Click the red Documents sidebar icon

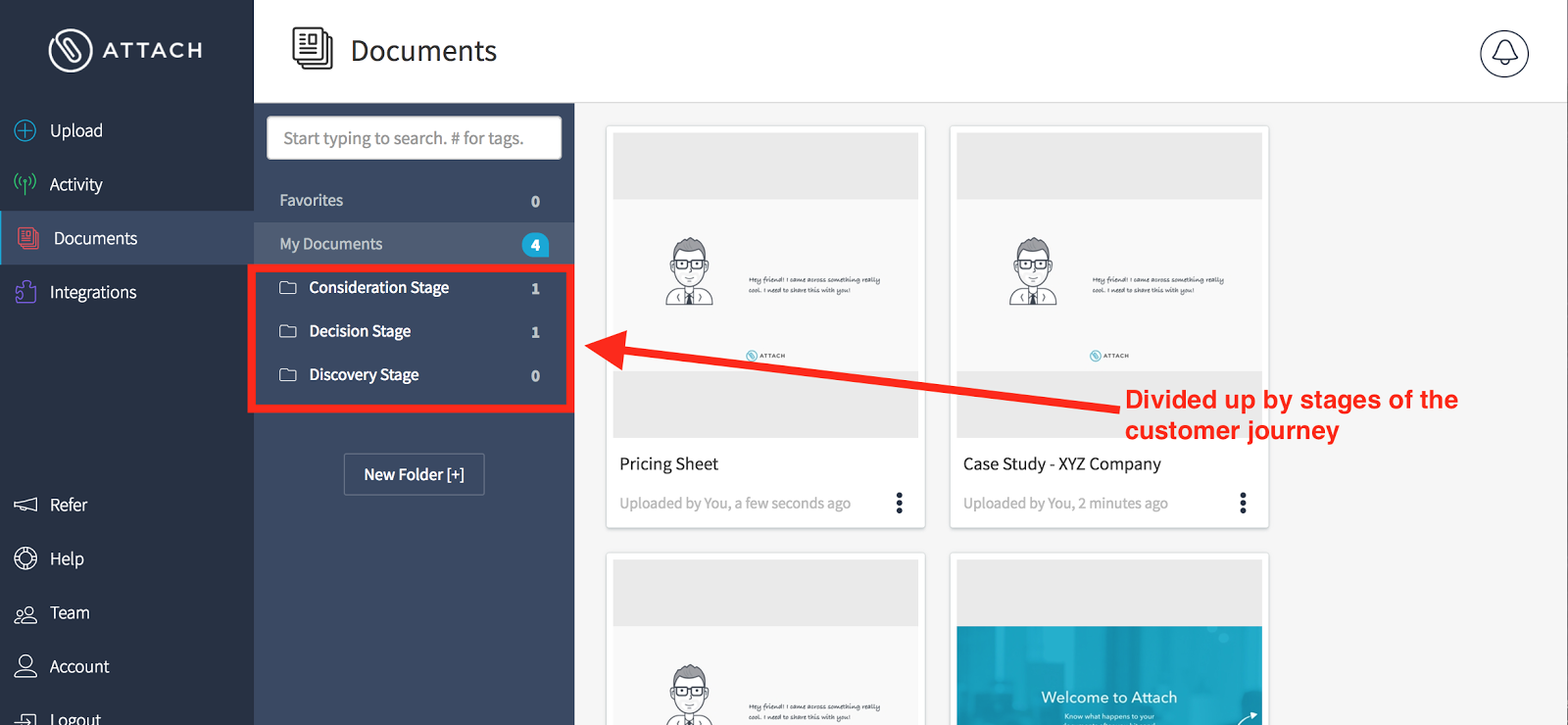coord(28,238)
